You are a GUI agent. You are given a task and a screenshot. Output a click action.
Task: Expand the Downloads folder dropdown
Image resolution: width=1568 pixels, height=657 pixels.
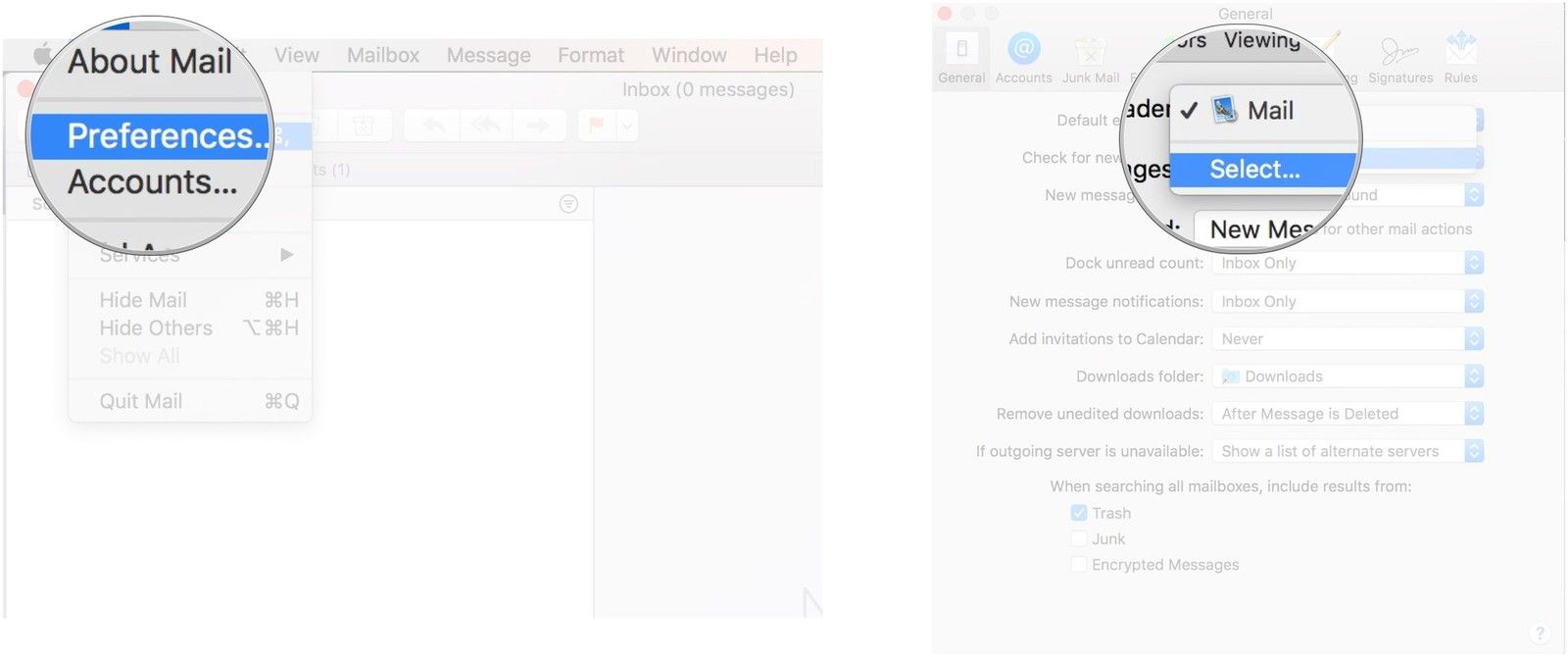[1347, 377]
